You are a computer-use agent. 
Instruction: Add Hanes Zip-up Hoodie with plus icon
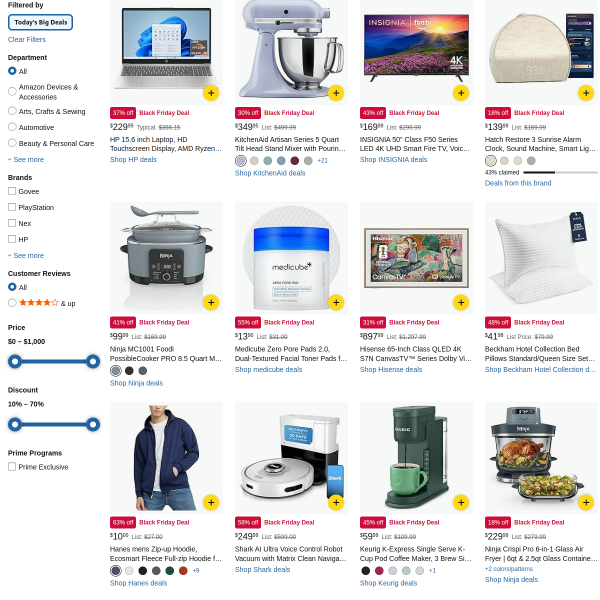pos(211,502)
